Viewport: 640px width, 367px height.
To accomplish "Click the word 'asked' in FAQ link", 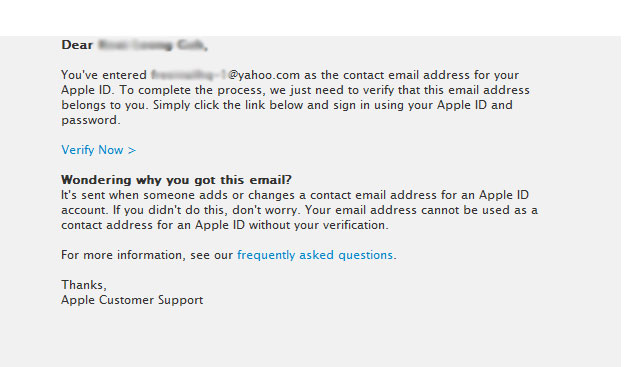I will (316, 255).
